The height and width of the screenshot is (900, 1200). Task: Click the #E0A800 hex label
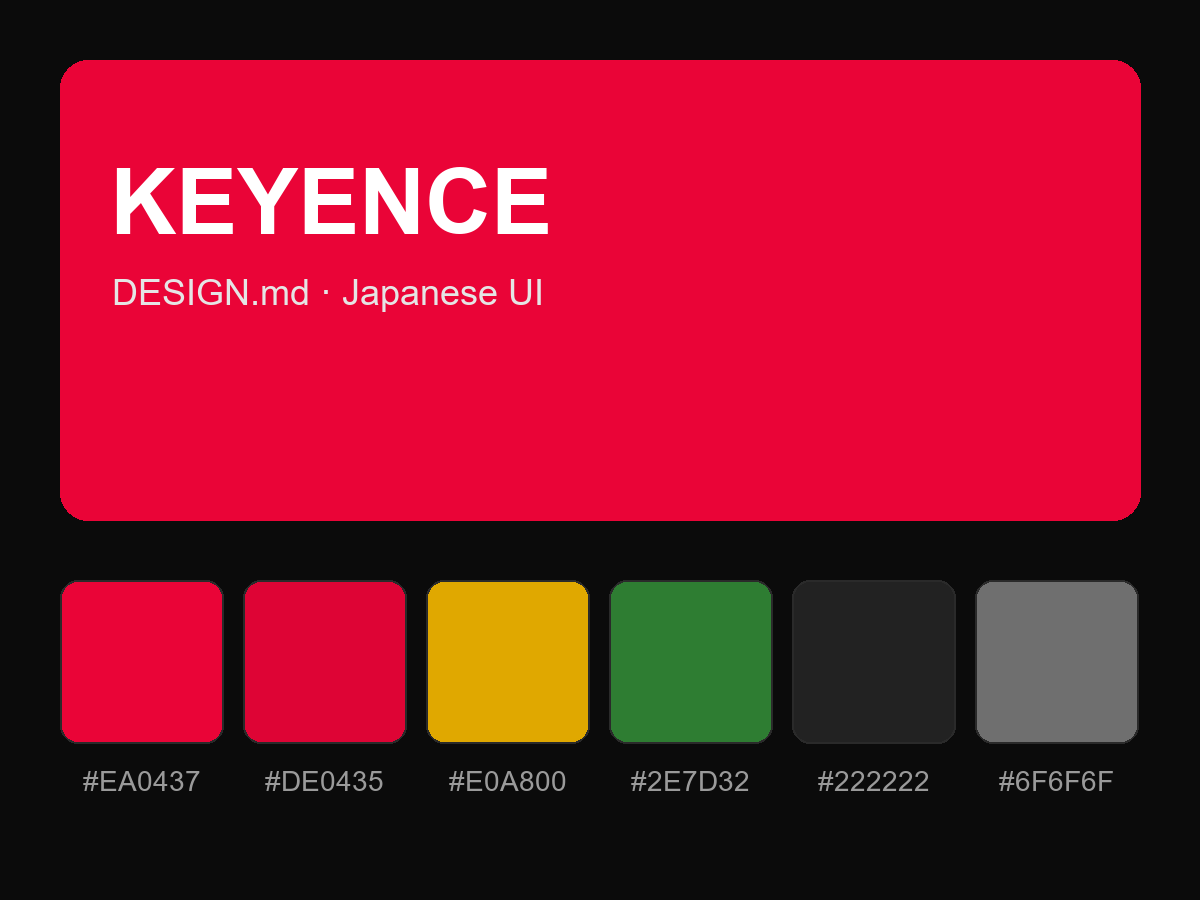pos(507,782)
